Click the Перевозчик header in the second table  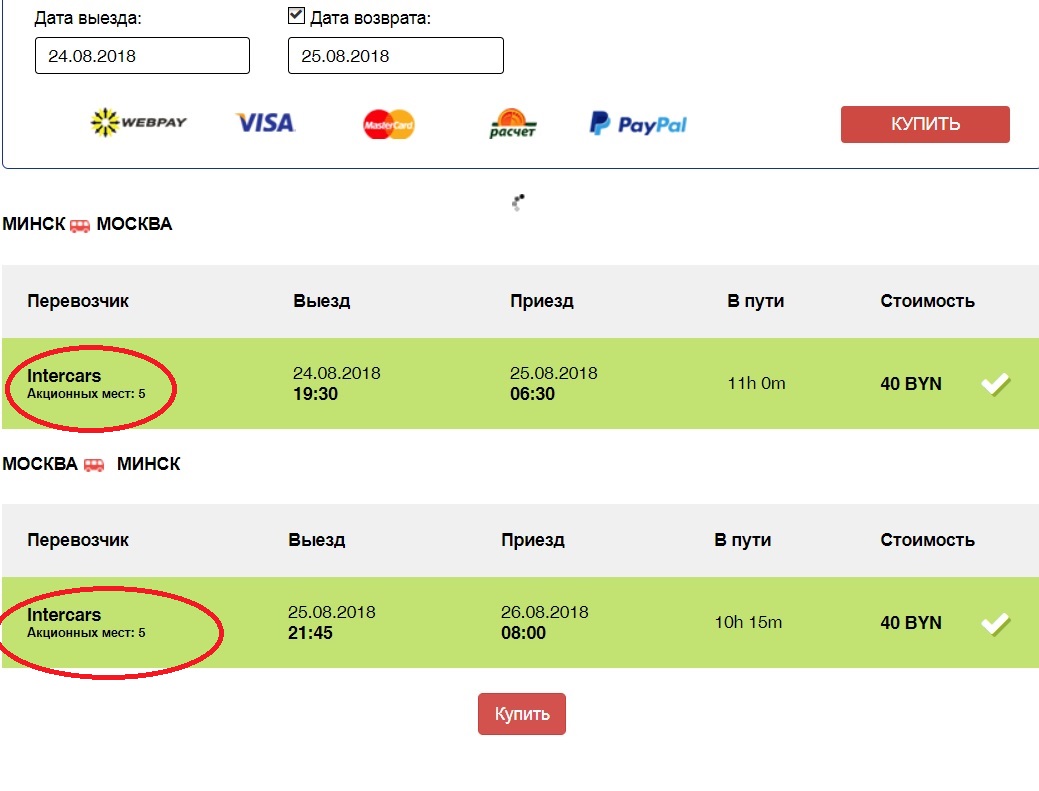(78, 541)
